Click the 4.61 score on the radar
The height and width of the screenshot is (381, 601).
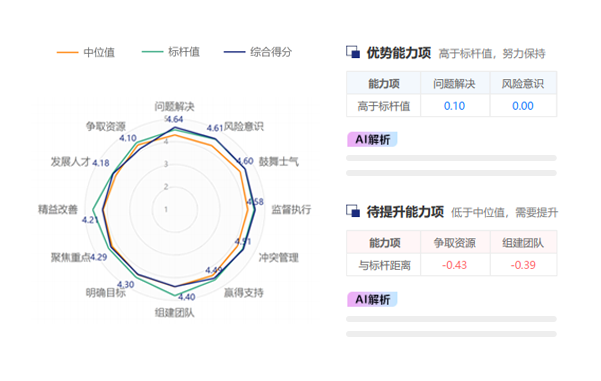(215, 128)
